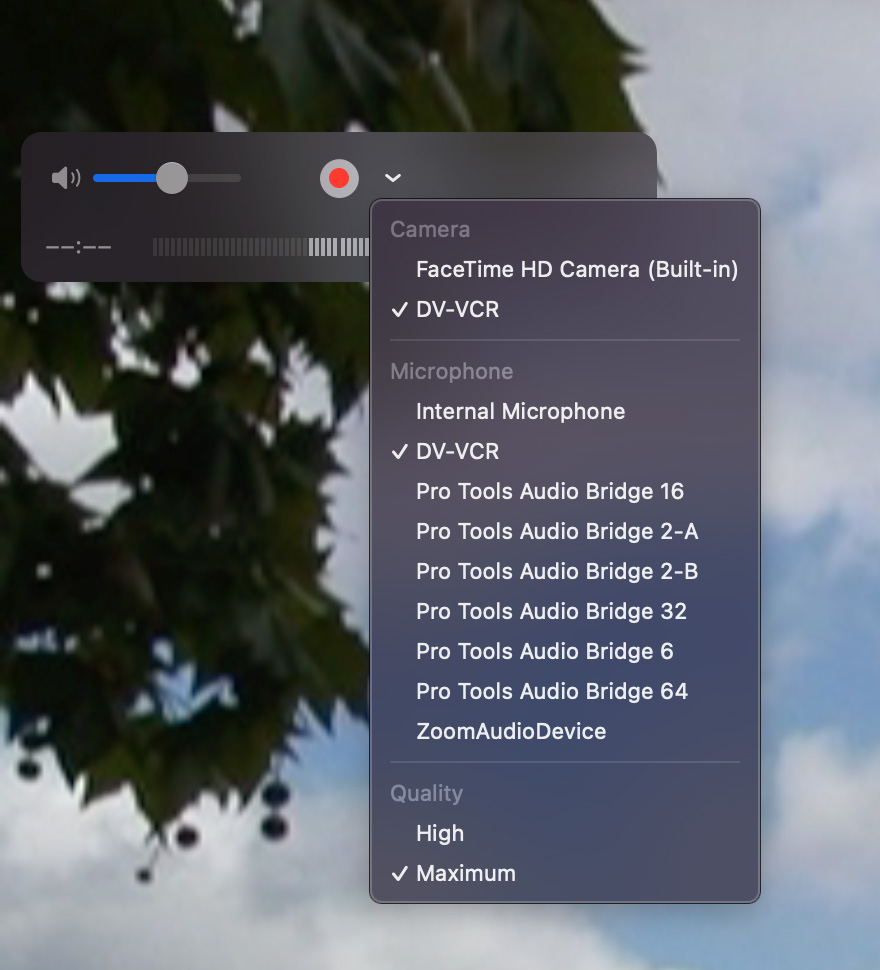Click the speaker volume icon

click(65, 178)
